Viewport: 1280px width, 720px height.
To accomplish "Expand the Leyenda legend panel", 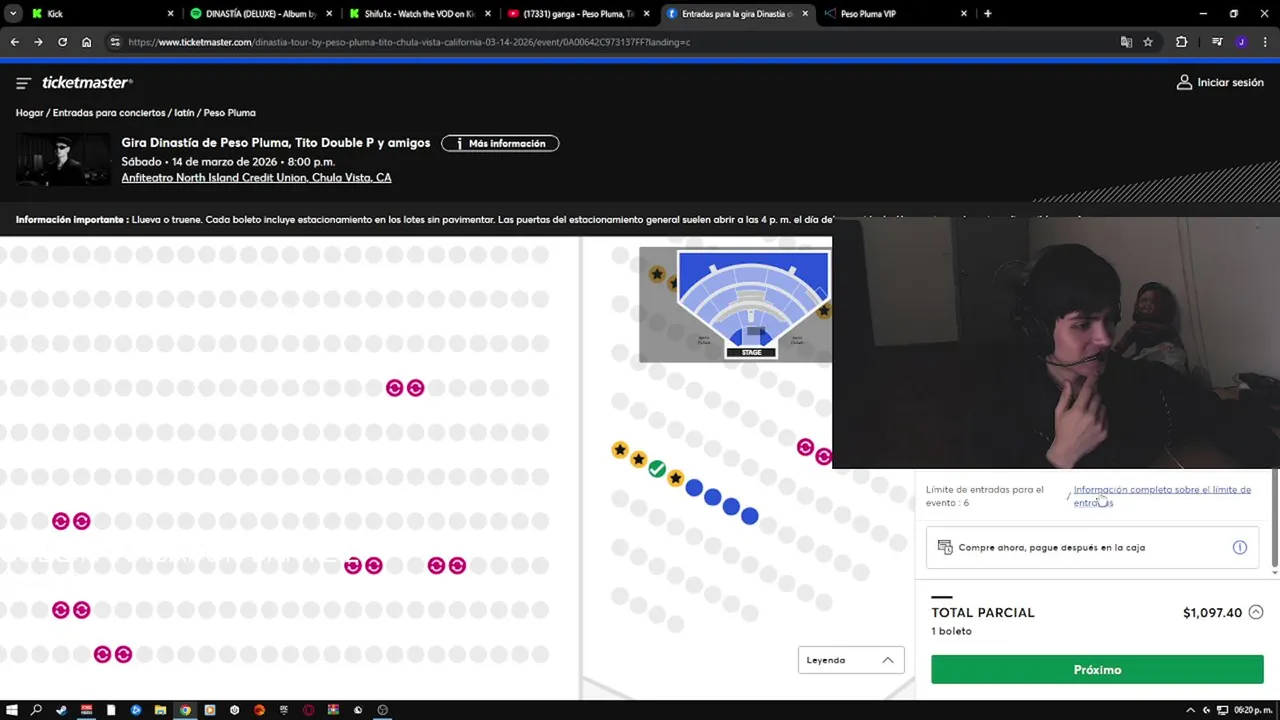I will click(x=851, y=660).
